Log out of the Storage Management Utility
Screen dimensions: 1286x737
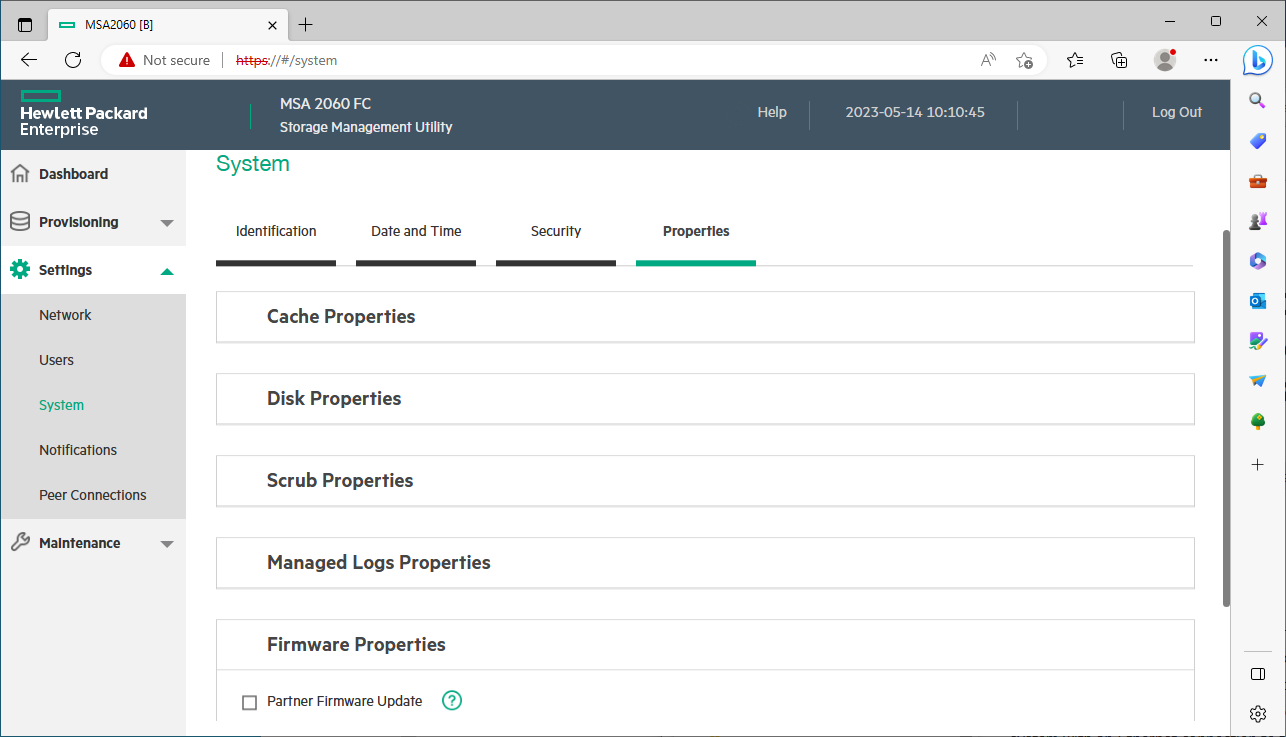(x=1176, y=112)
